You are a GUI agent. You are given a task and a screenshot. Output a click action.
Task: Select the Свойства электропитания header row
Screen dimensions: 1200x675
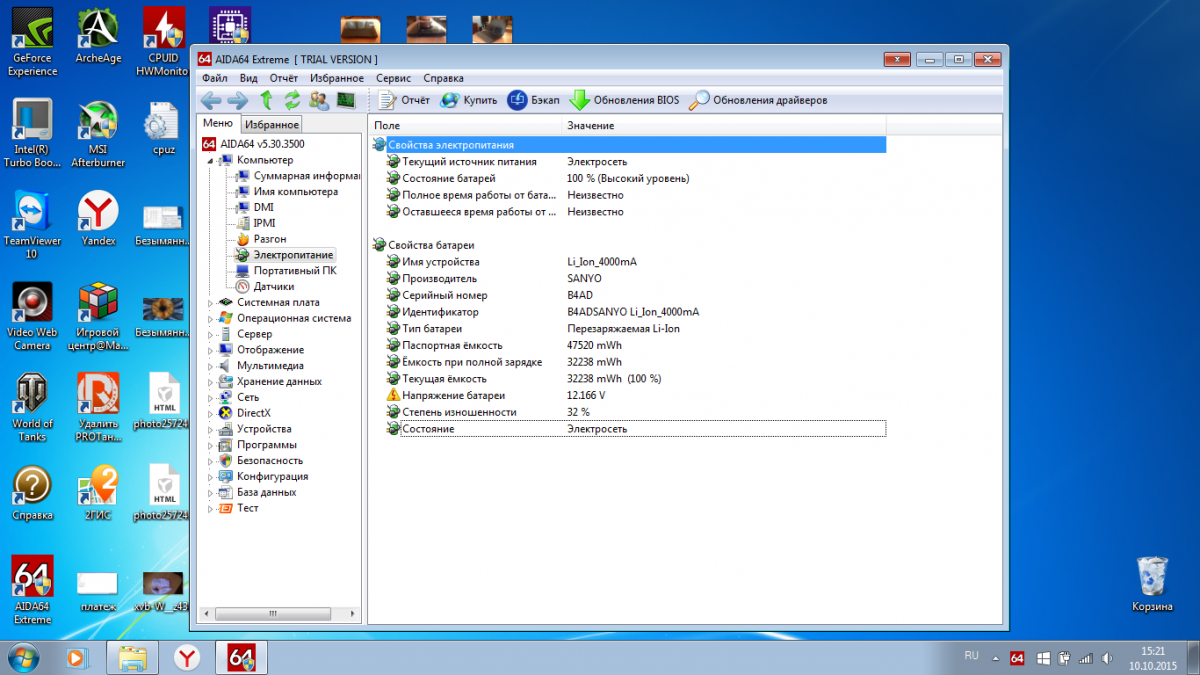click(628, 145)
